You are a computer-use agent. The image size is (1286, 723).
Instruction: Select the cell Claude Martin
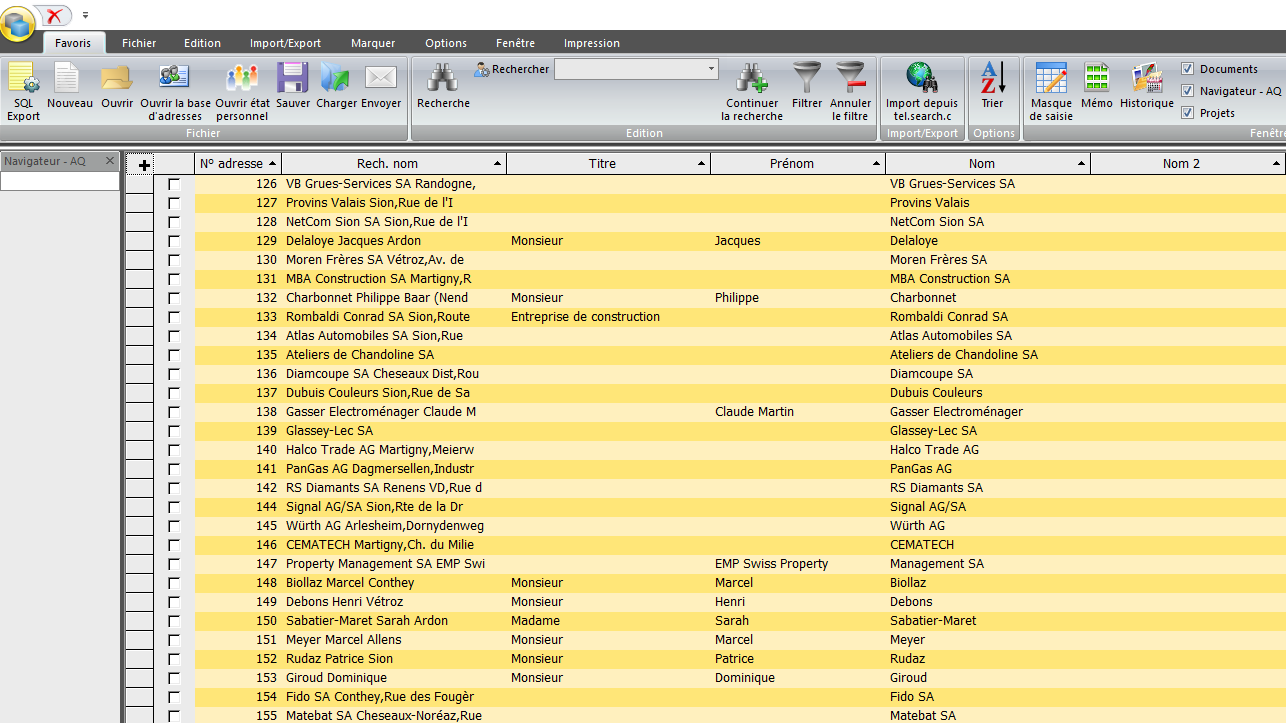[798, 412]
